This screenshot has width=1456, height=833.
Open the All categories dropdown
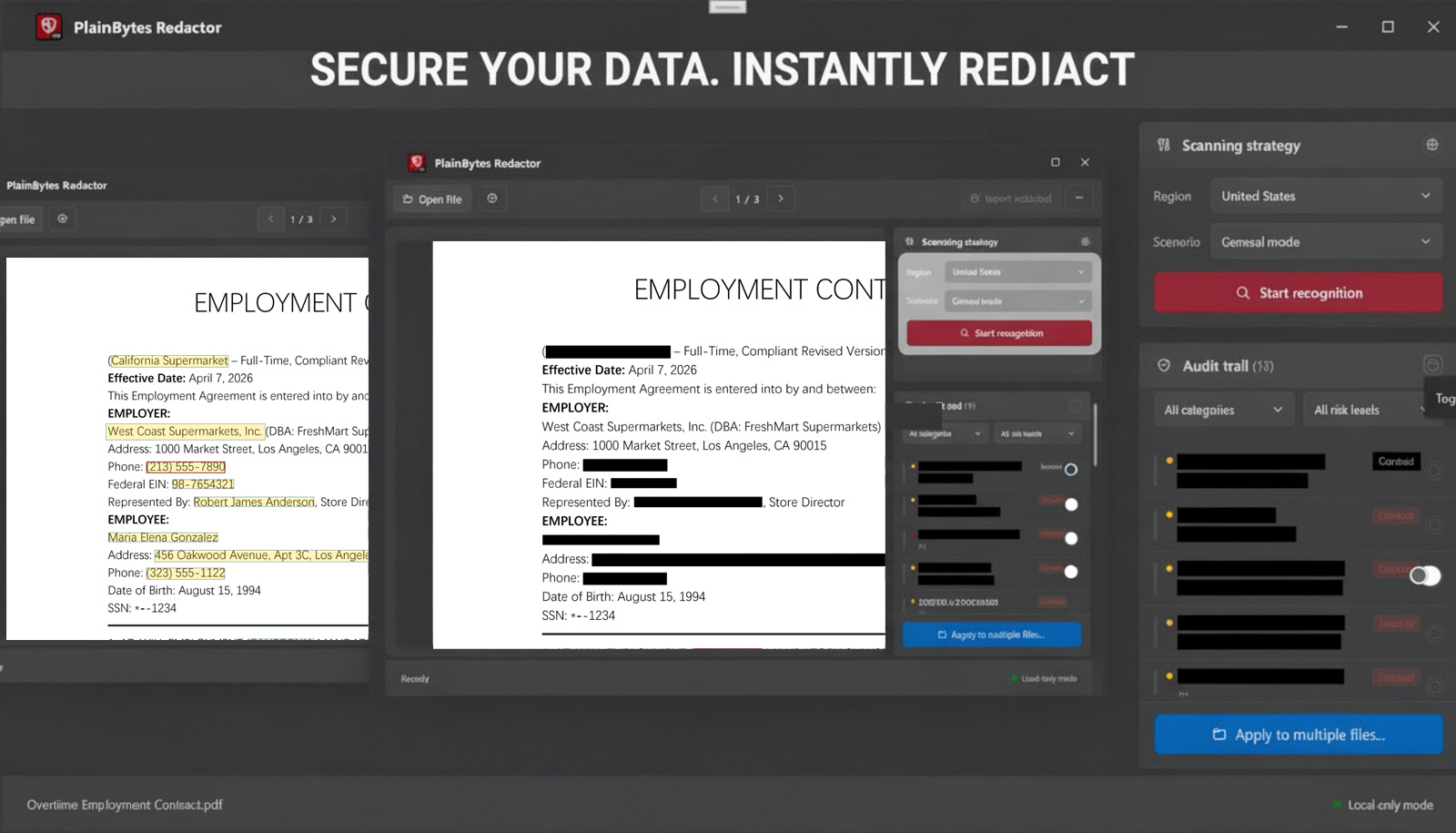tap(1222, 409)
